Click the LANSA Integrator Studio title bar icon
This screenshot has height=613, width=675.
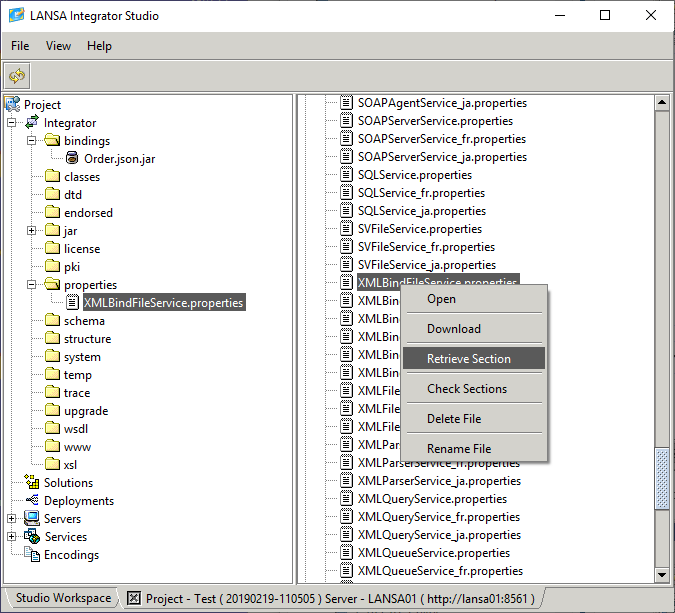point(17,15)
